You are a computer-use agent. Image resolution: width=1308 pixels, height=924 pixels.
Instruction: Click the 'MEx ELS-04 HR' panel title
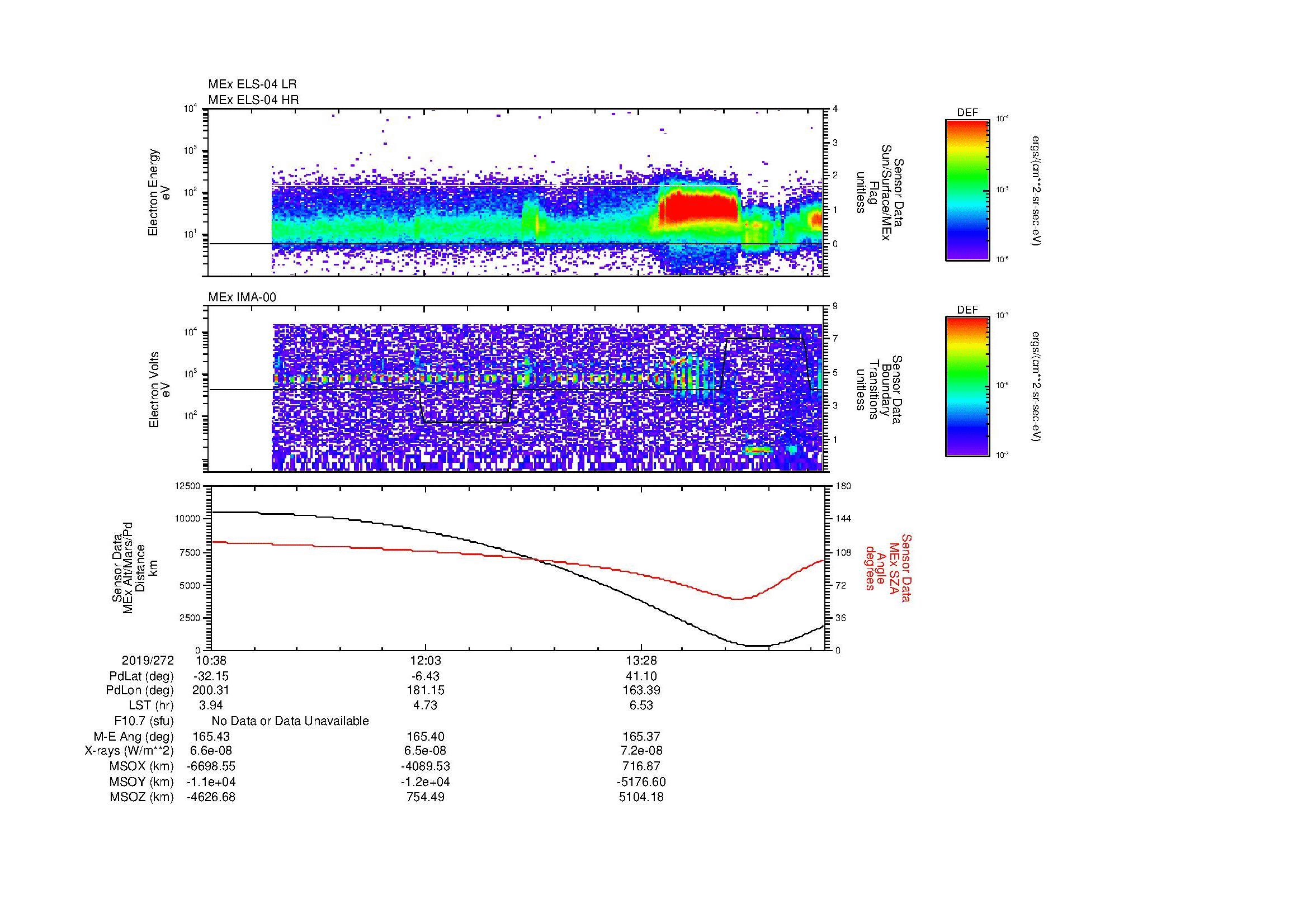coord(253,99)
